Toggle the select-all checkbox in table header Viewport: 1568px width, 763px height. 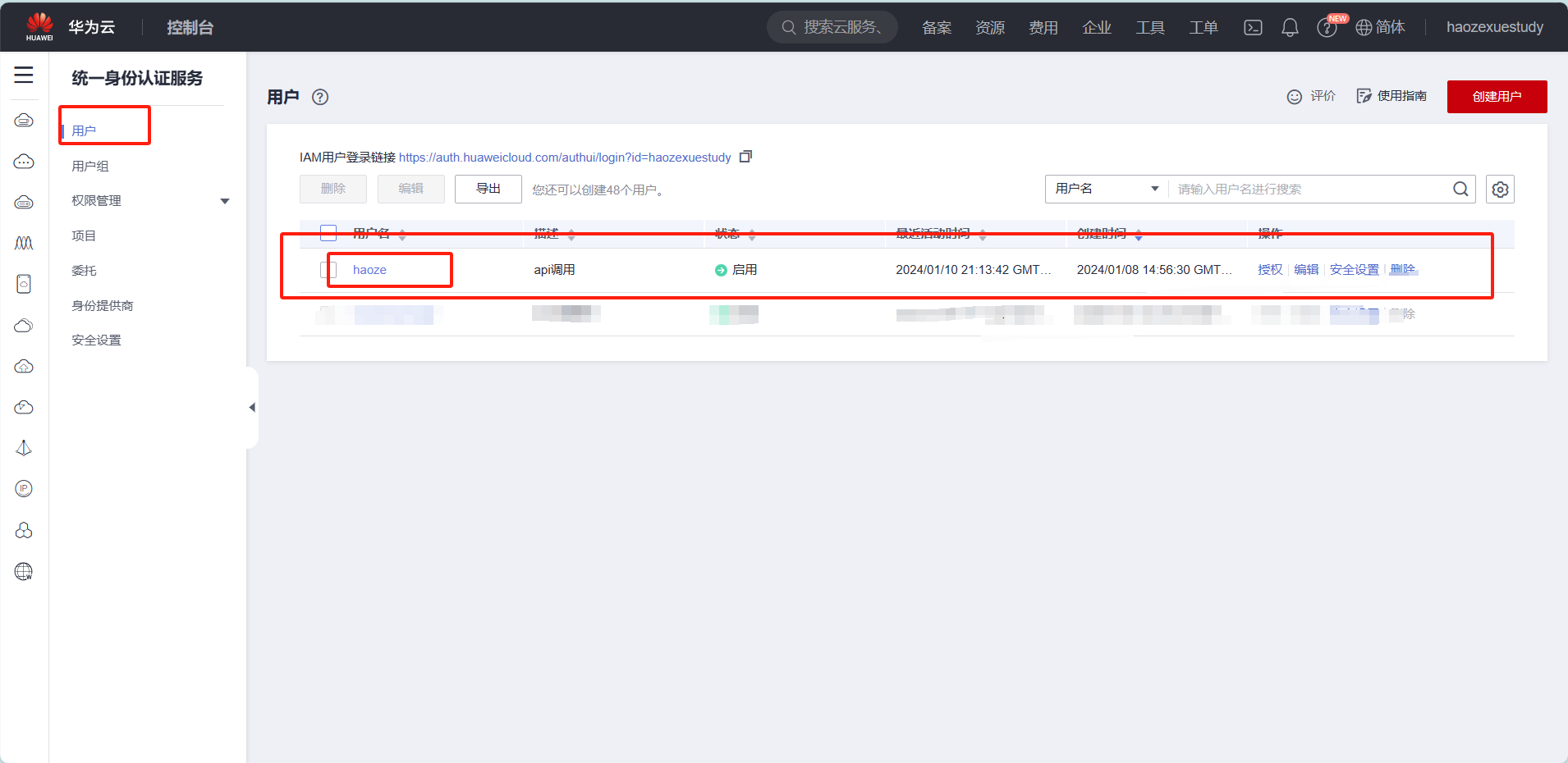click(x=328, y=233)
